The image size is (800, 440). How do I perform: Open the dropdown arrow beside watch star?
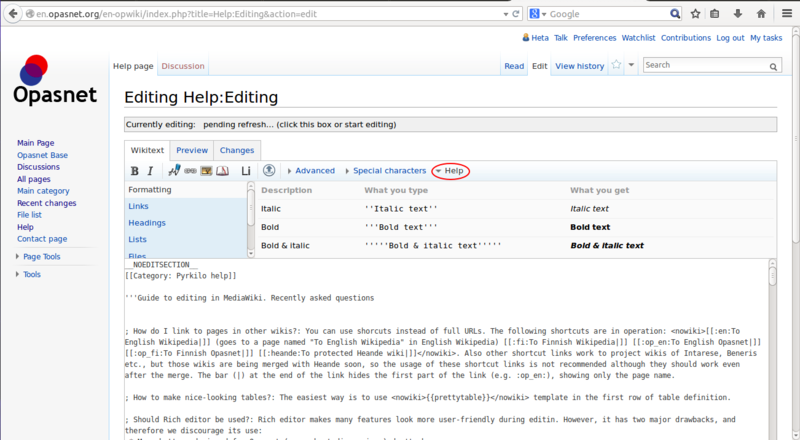632,66
